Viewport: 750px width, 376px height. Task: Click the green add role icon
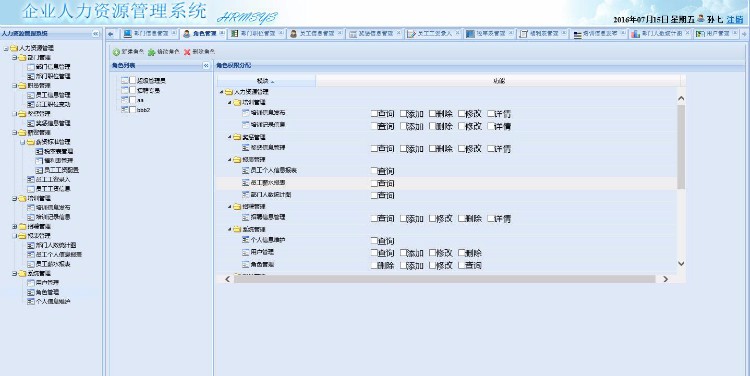click(116, 52)
